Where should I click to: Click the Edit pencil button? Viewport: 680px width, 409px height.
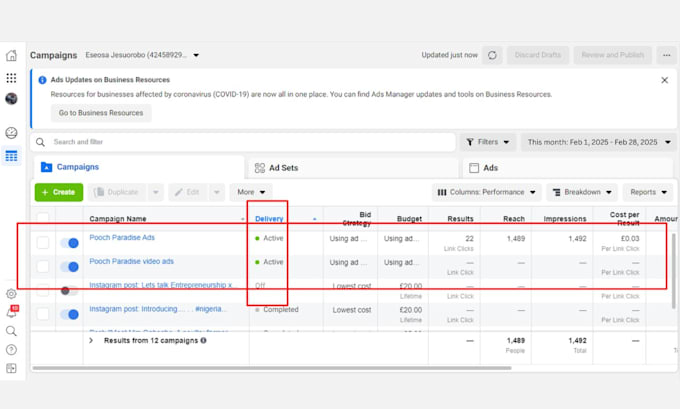click(188, 192)
